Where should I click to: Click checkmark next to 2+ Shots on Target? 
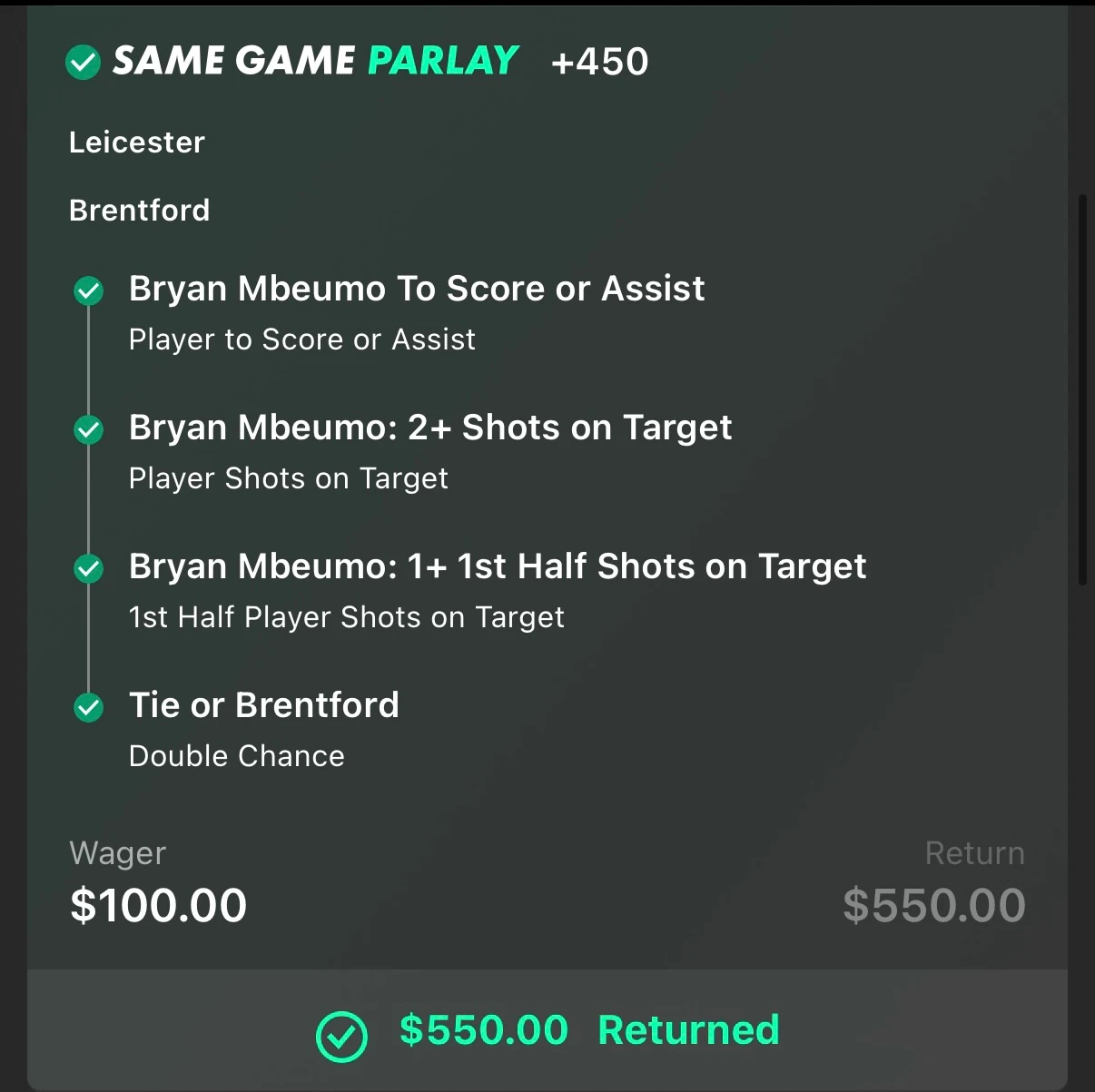coord(88,429)
